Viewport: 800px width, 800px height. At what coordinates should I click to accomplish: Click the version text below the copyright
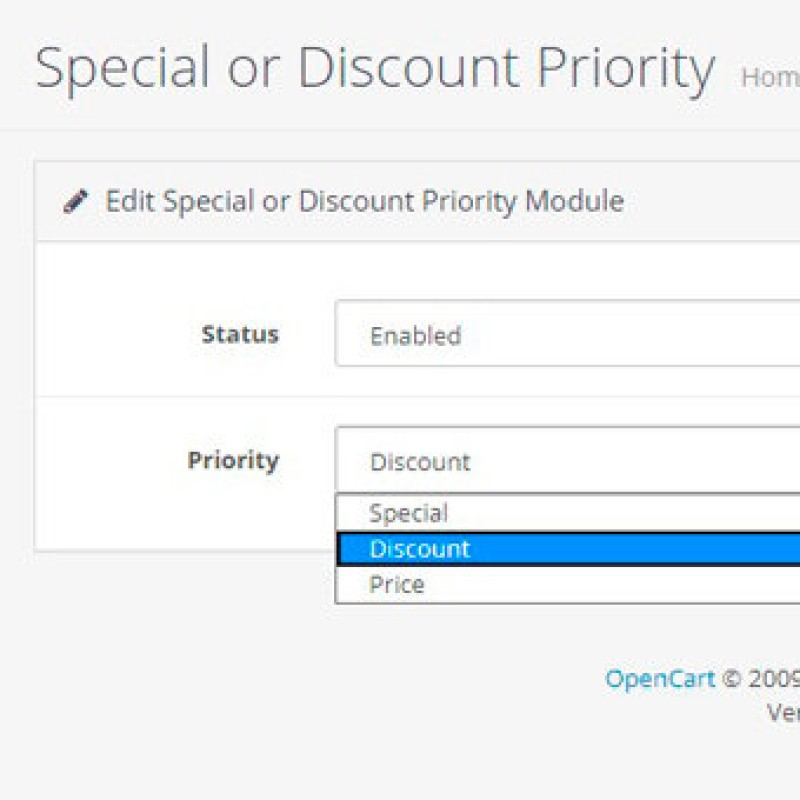click(x=783, y=711)
